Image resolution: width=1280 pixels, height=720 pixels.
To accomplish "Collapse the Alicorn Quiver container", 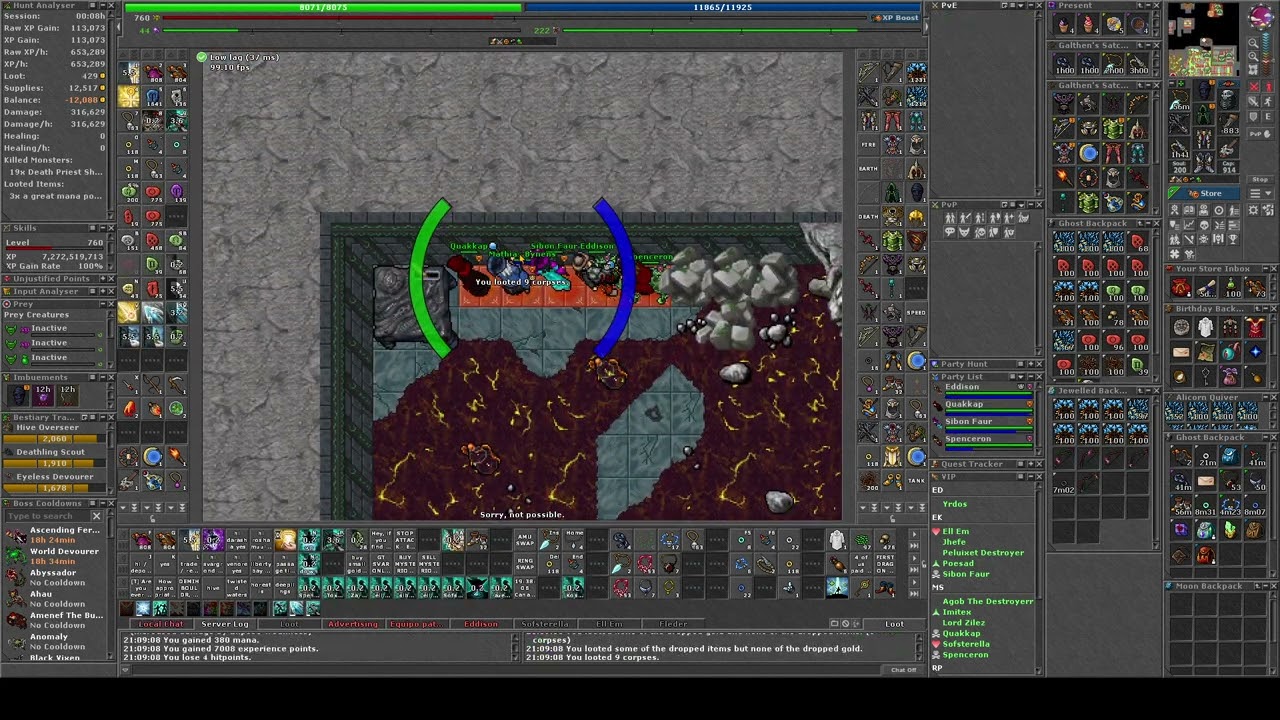I will 1263,397.
